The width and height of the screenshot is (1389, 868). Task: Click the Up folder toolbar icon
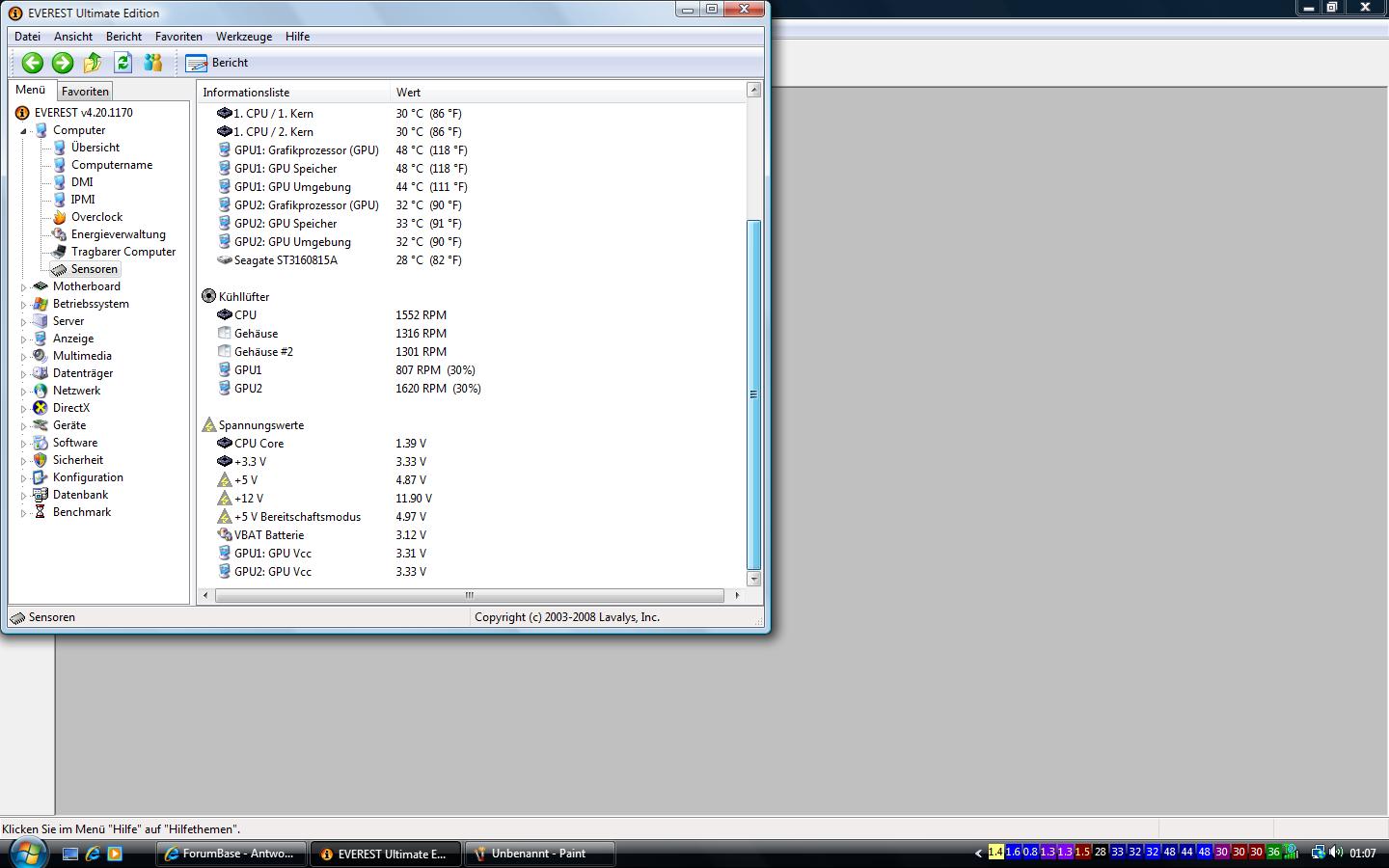93,63
